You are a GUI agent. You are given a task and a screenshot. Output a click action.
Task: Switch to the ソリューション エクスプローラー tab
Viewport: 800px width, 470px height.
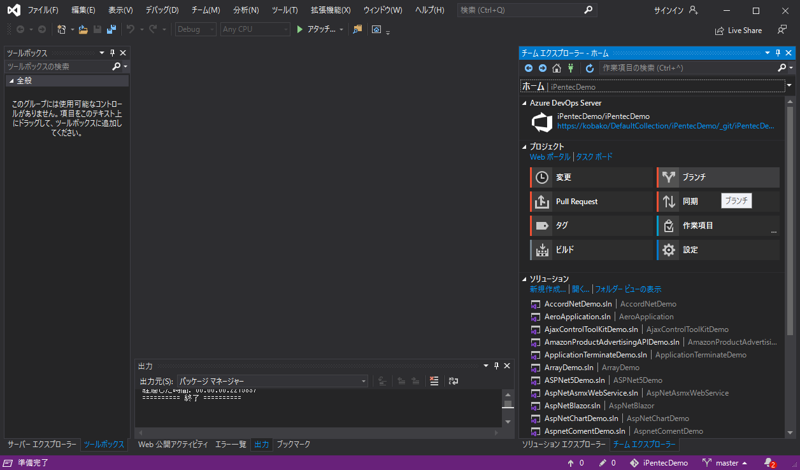point(563,444)
